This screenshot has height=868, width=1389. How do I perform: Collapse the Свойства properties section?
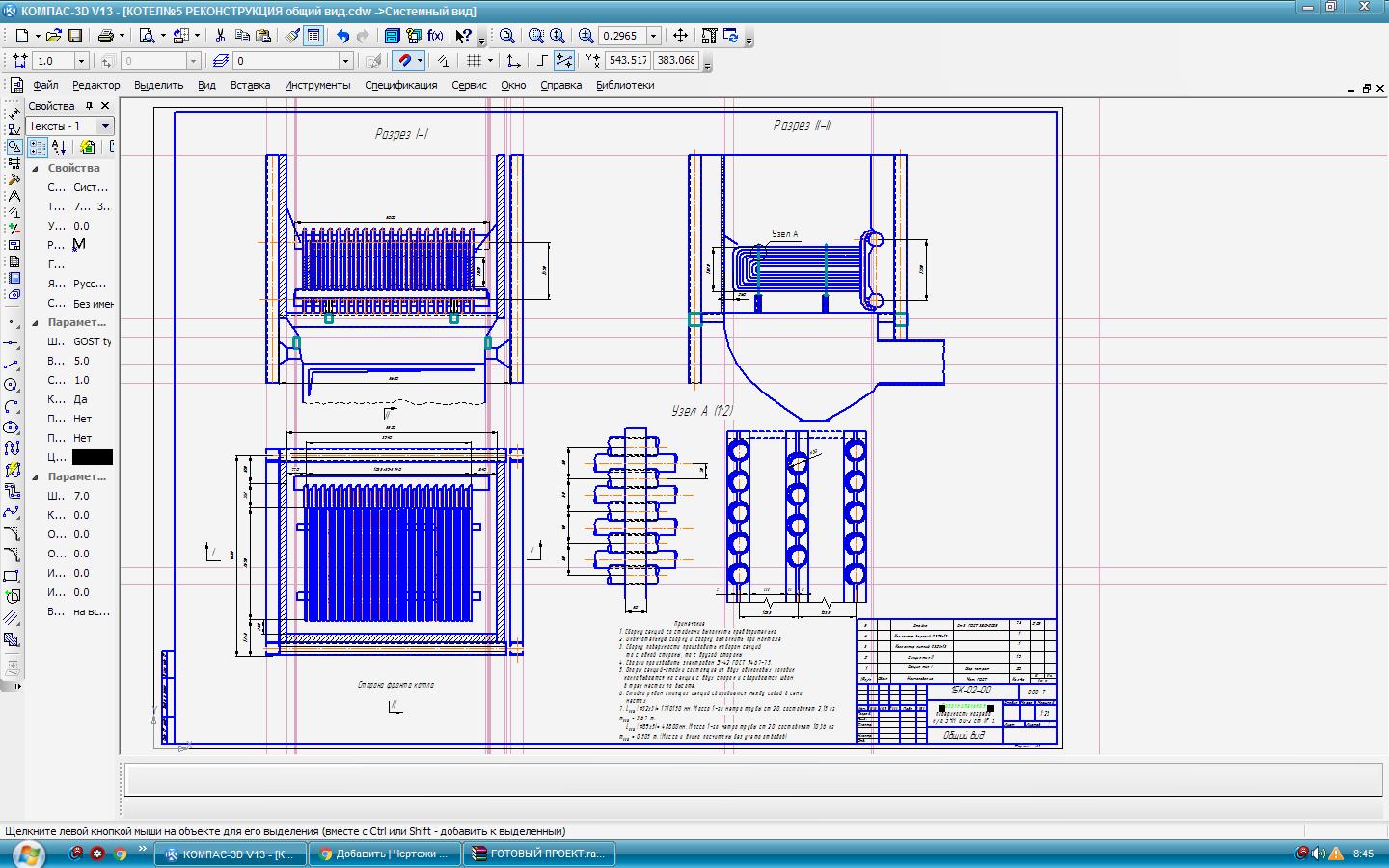[36, 168]
